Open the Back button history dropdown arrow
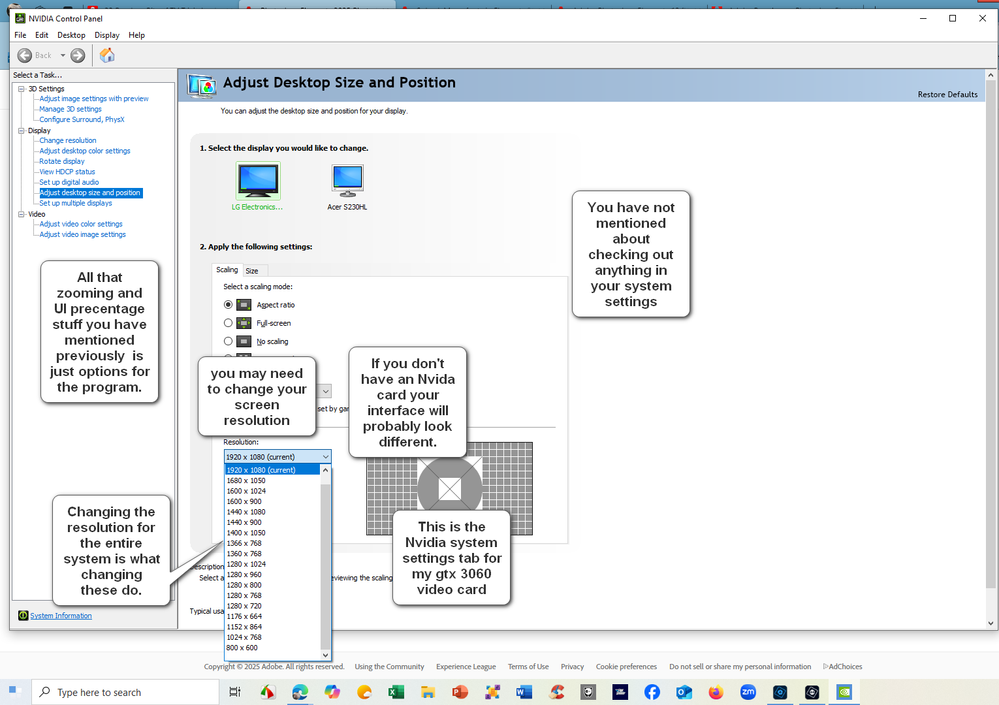The width and height of the screenshot is (999, 705). tap(62, 55)
